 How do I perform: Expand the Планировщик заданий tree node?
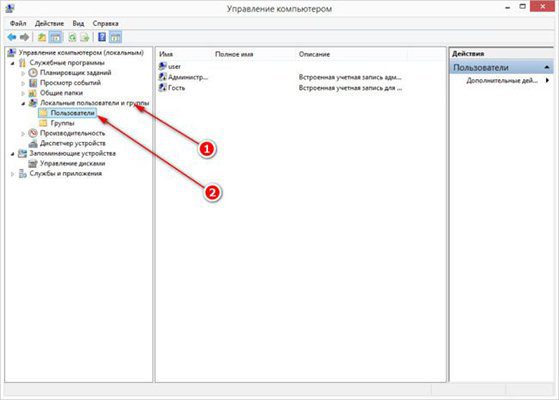click(23, 73)
